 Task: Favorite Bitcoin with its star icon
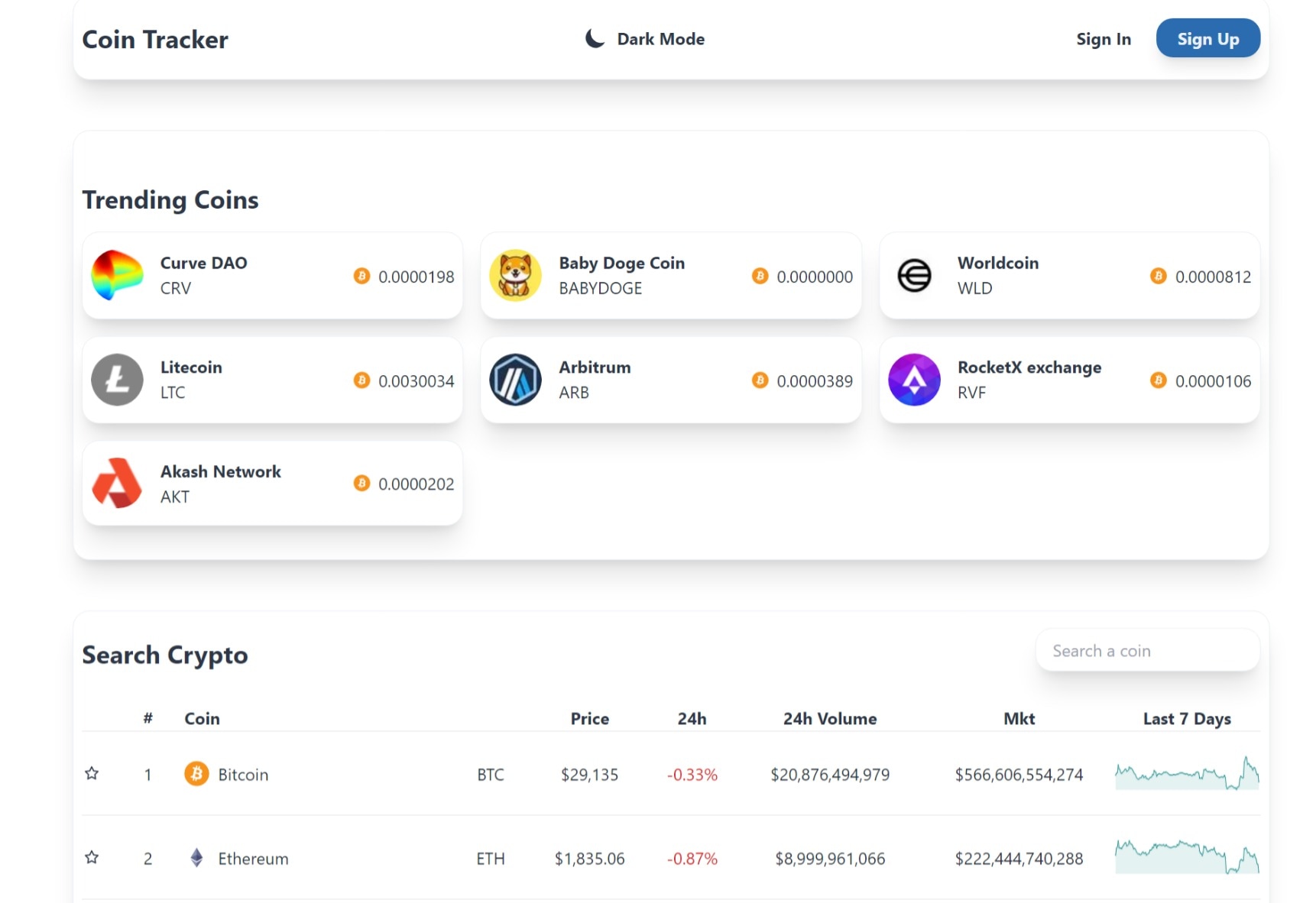(92, 773)
